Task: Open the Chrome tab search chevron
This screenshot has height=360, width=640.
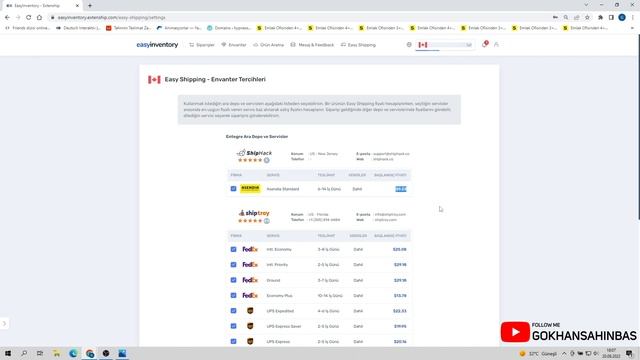Action: (586, 5)
